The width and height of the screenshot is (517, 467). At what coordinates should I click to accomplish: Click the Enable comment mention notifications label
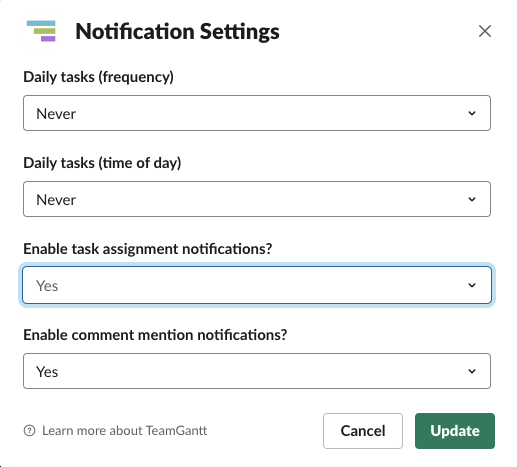pyautogui.click(x=155, y=335)
